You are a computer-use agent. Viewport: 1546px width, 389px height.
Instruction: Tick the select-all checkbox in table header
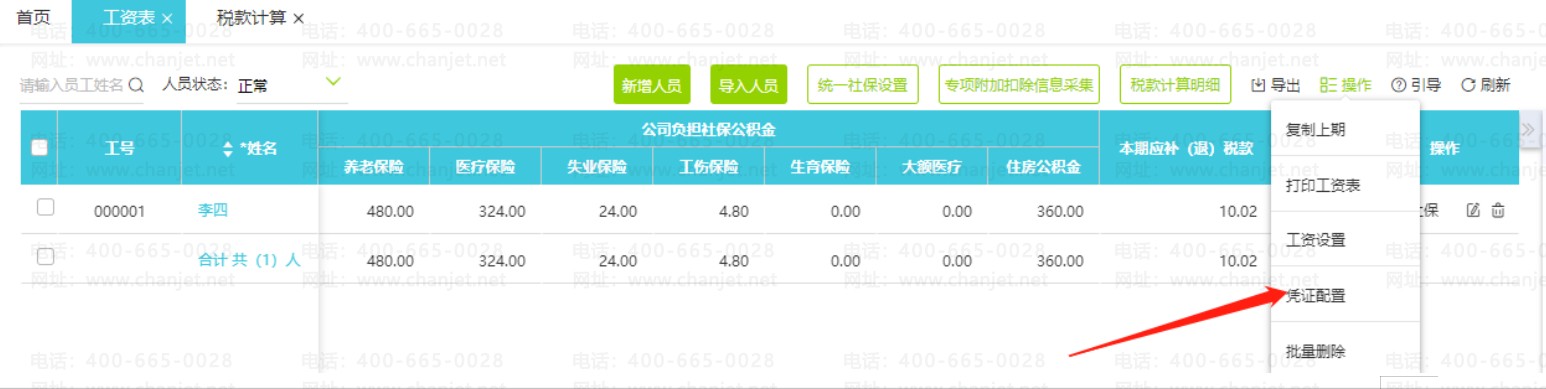click(40, 148)
